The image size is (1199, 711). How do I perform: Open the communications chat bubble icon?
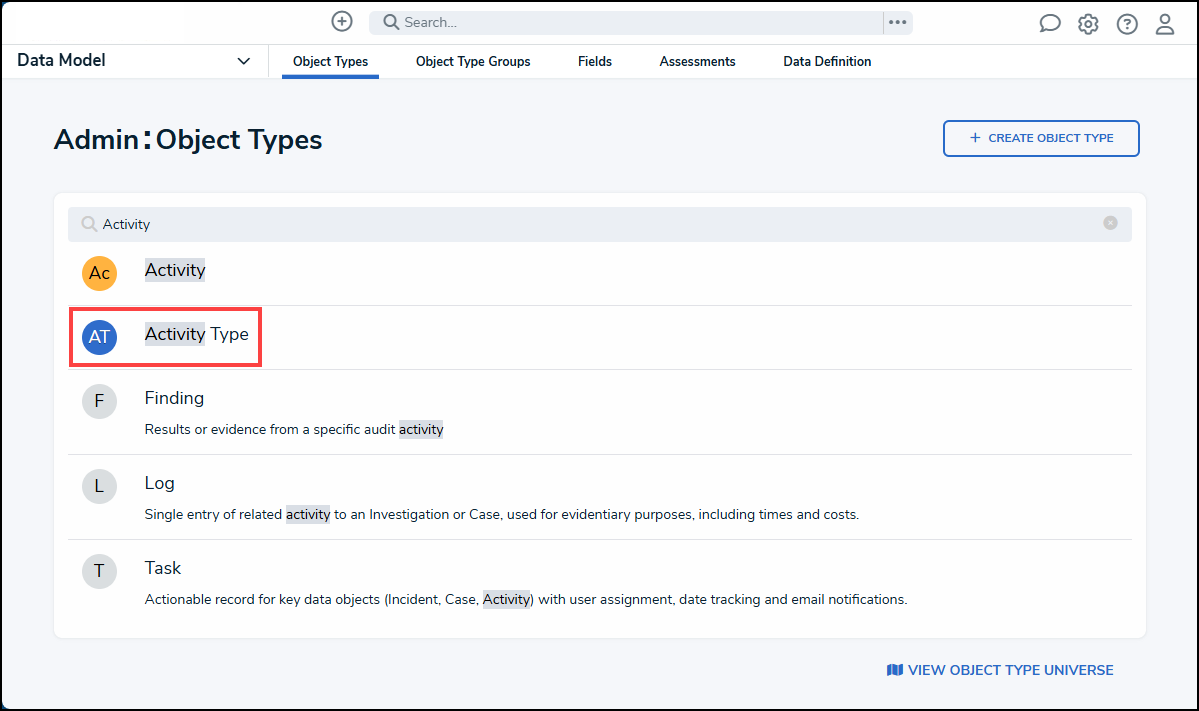click(x=1050, y=24)
